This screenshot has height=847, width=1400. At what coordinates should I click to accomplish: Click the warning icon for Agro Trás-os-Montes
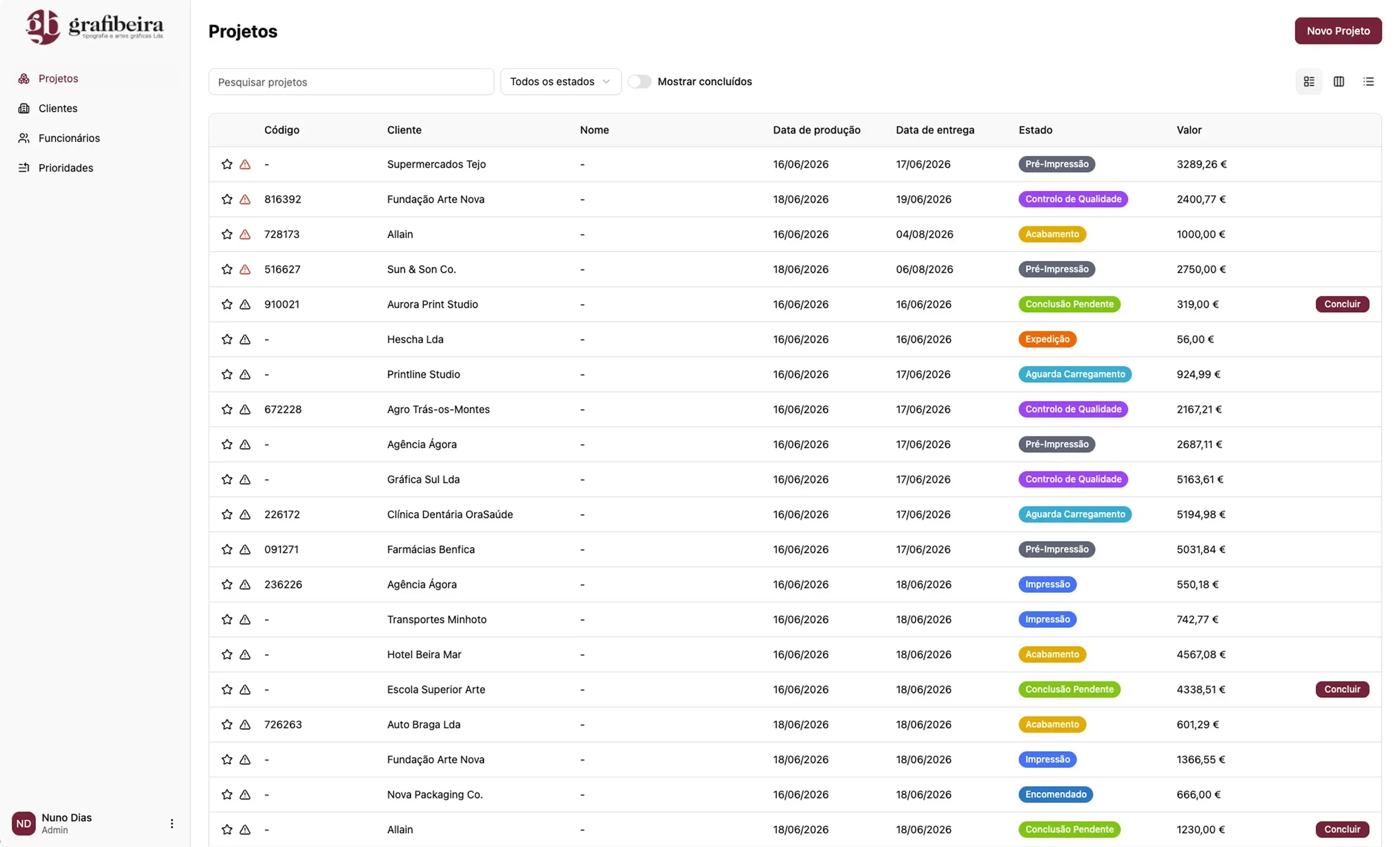coord(245,409)
